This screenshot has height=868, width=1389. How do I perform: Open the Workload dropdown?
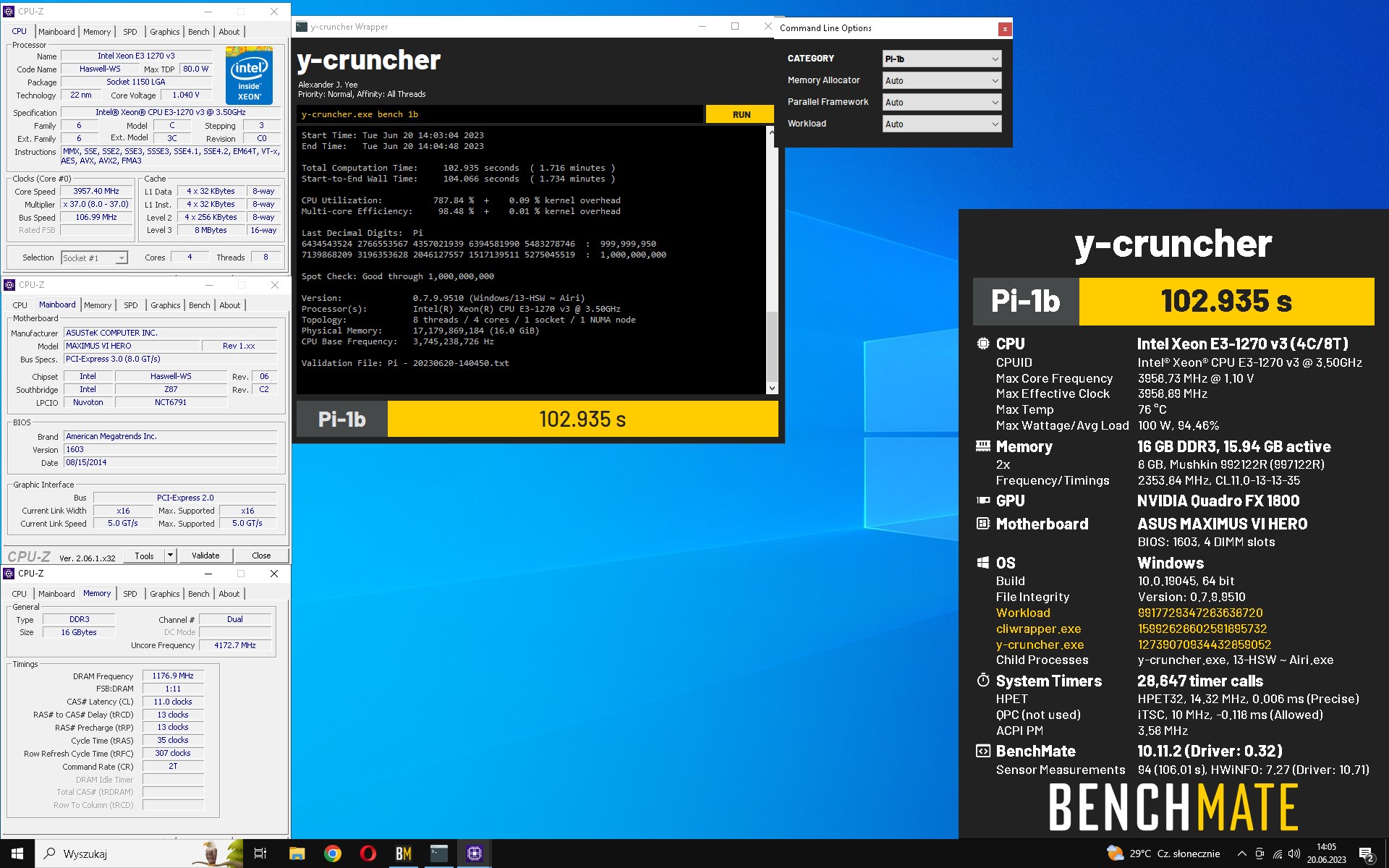[x=942, y=124]
